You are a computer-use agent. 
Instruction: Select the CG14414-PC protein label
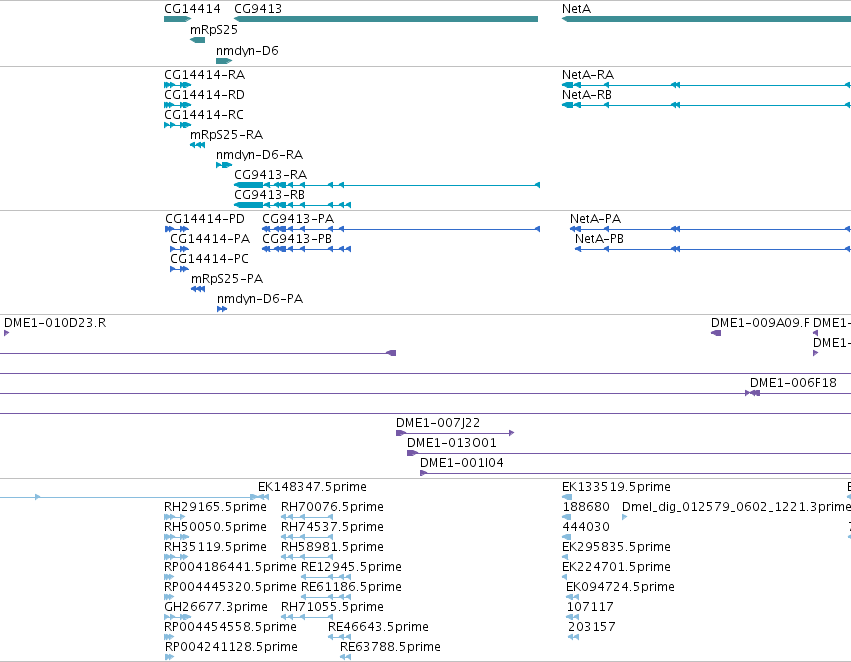(x=209, y=259)
